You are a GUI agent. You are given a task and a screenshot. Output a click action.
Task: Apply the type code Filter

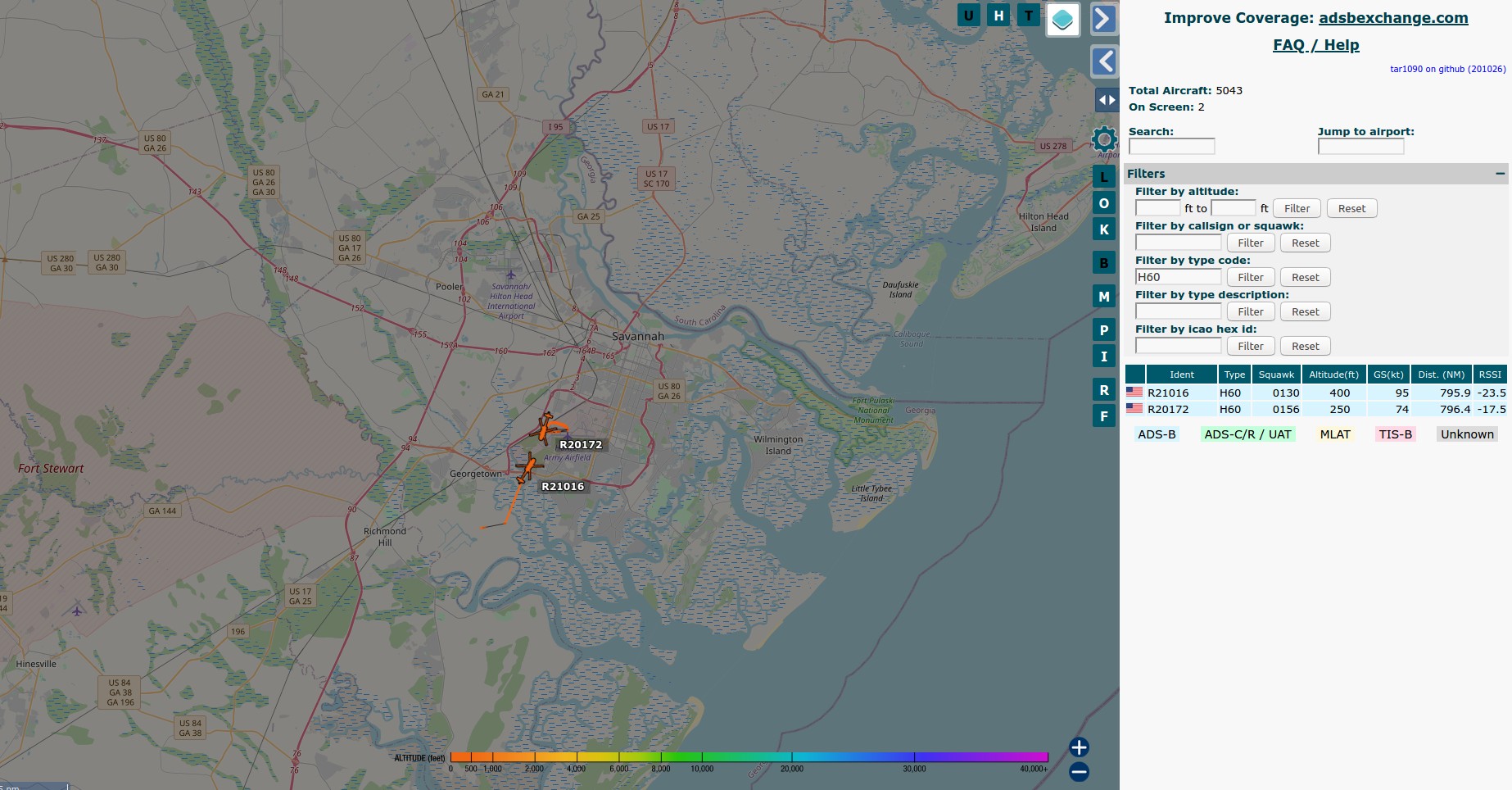[x=1251, y=277]
